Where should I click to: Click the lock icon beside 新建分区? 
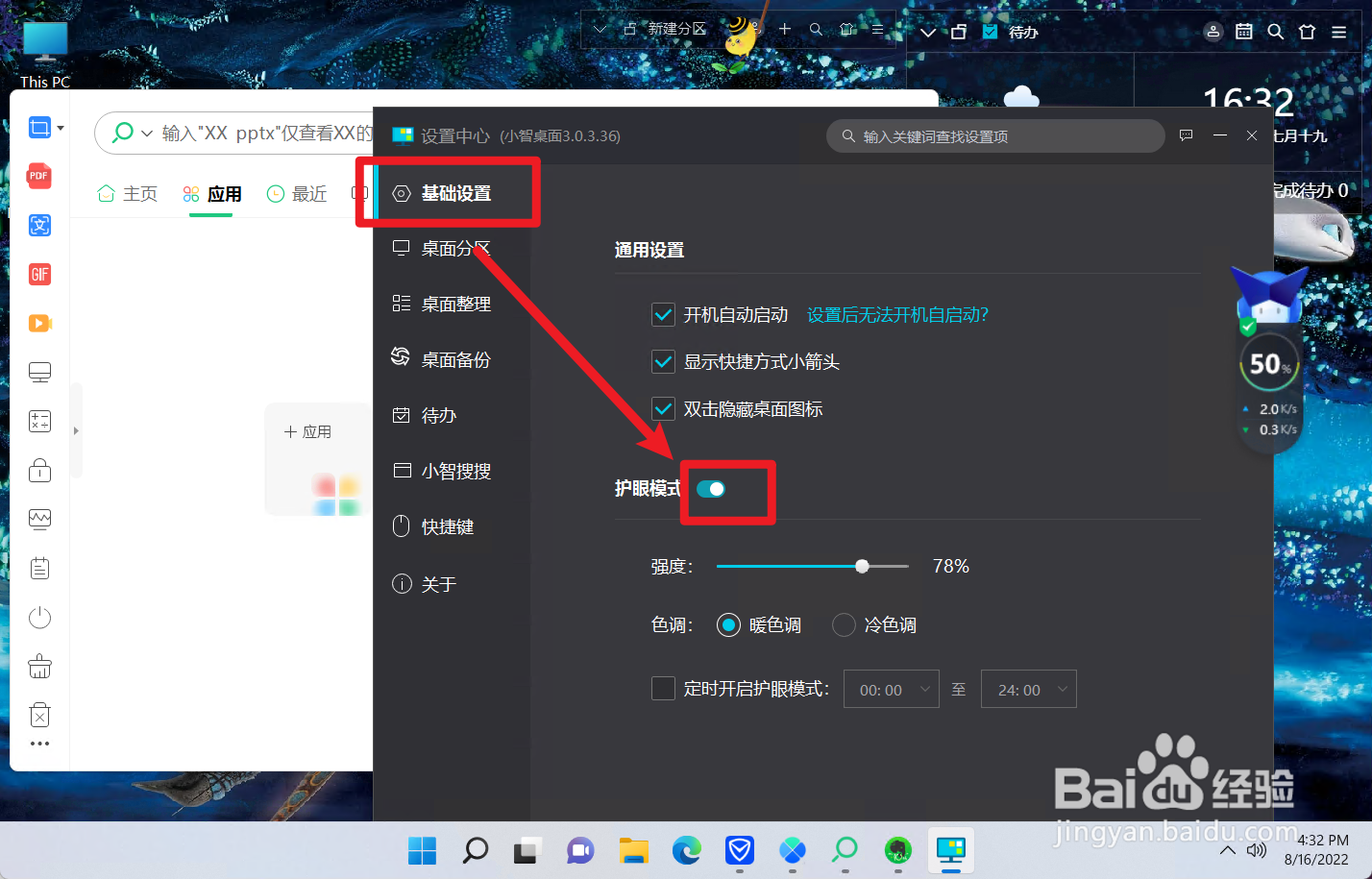coord(630,29)
